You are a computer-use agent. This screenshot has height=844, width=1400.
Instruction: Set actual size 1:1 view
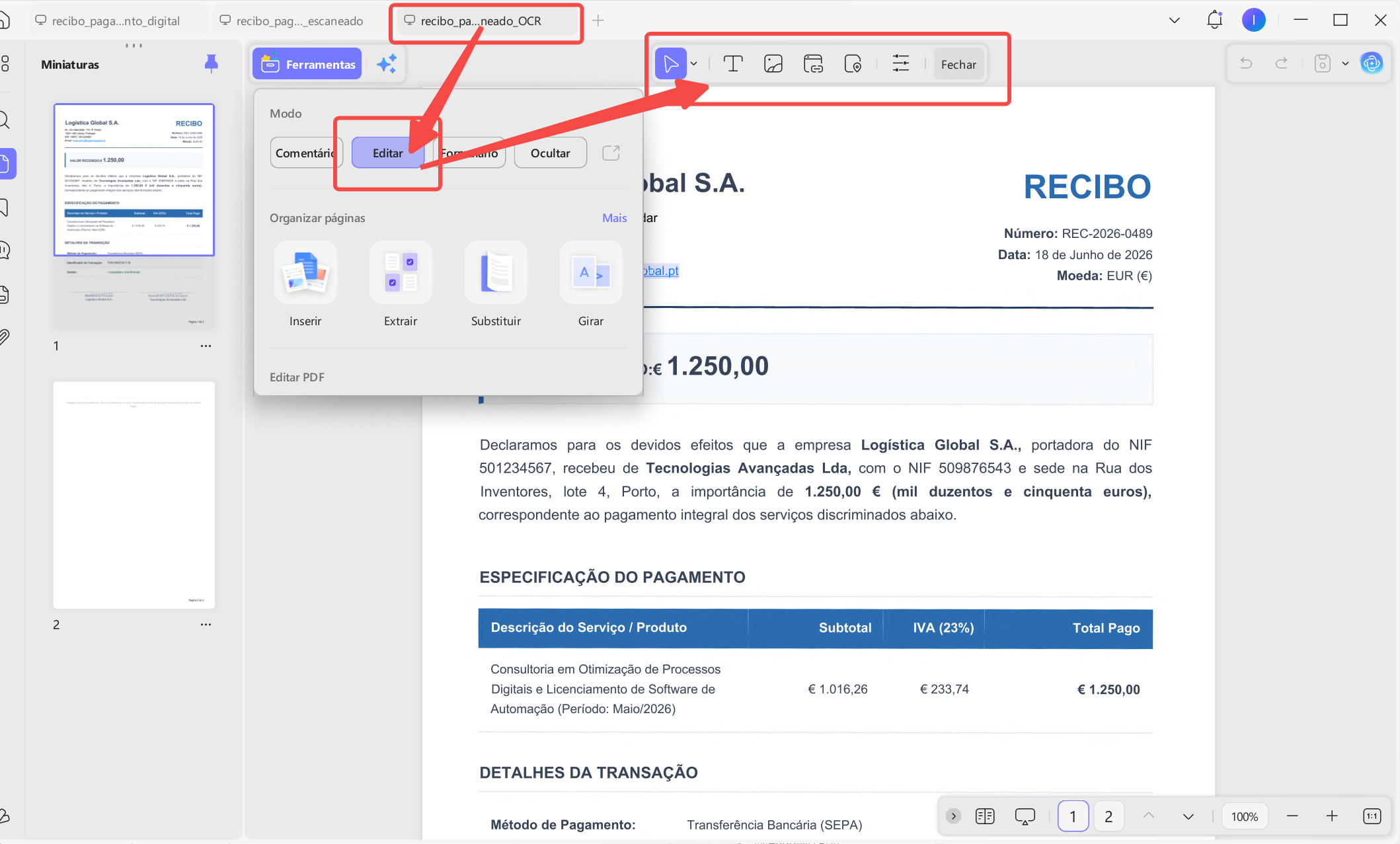pyautogui.click(x=1372, y=816)
